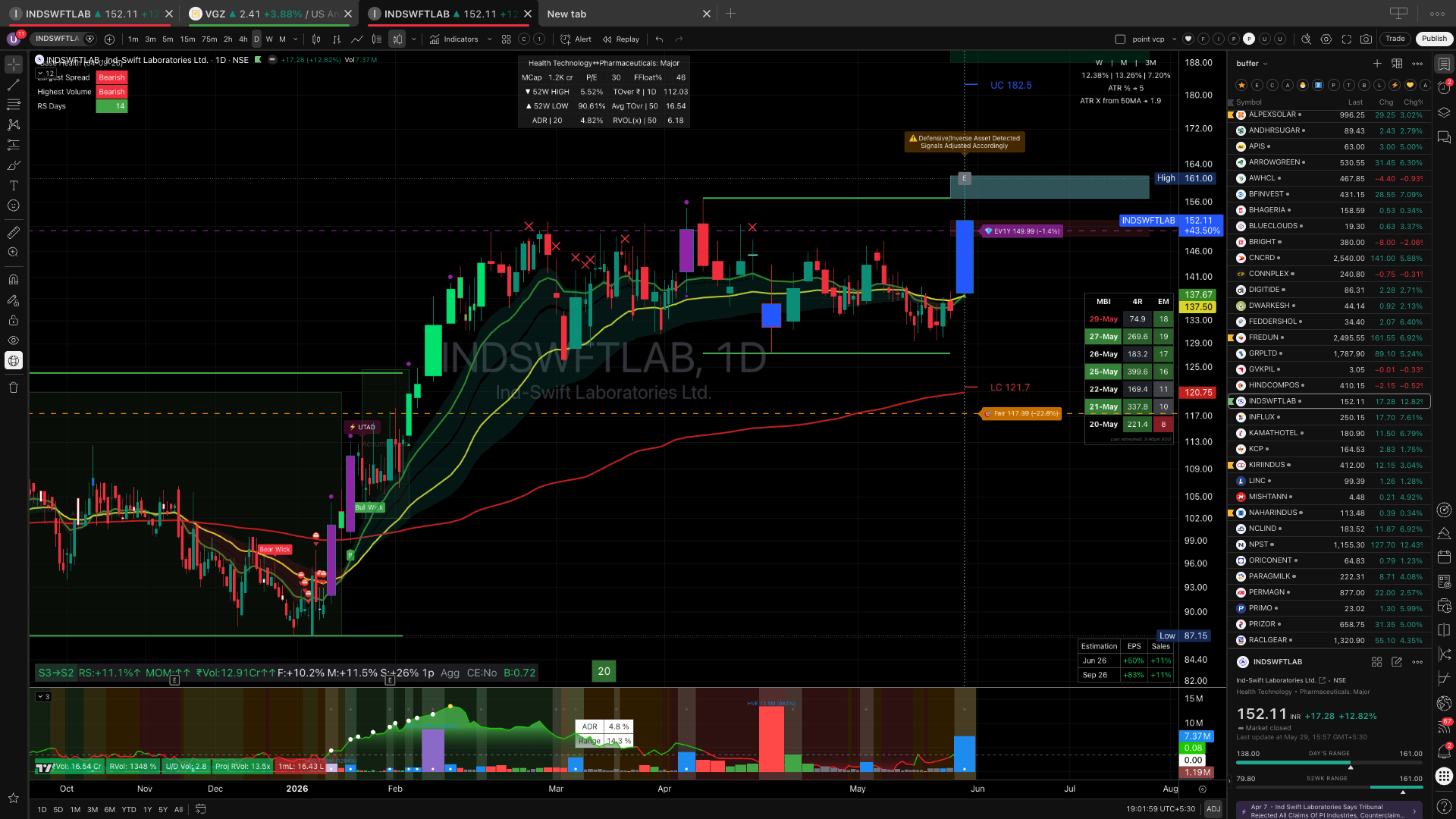Take a chart snapshot with camera icon
This screenshot has height=819, width=1456.
(x=1367, y=39)
